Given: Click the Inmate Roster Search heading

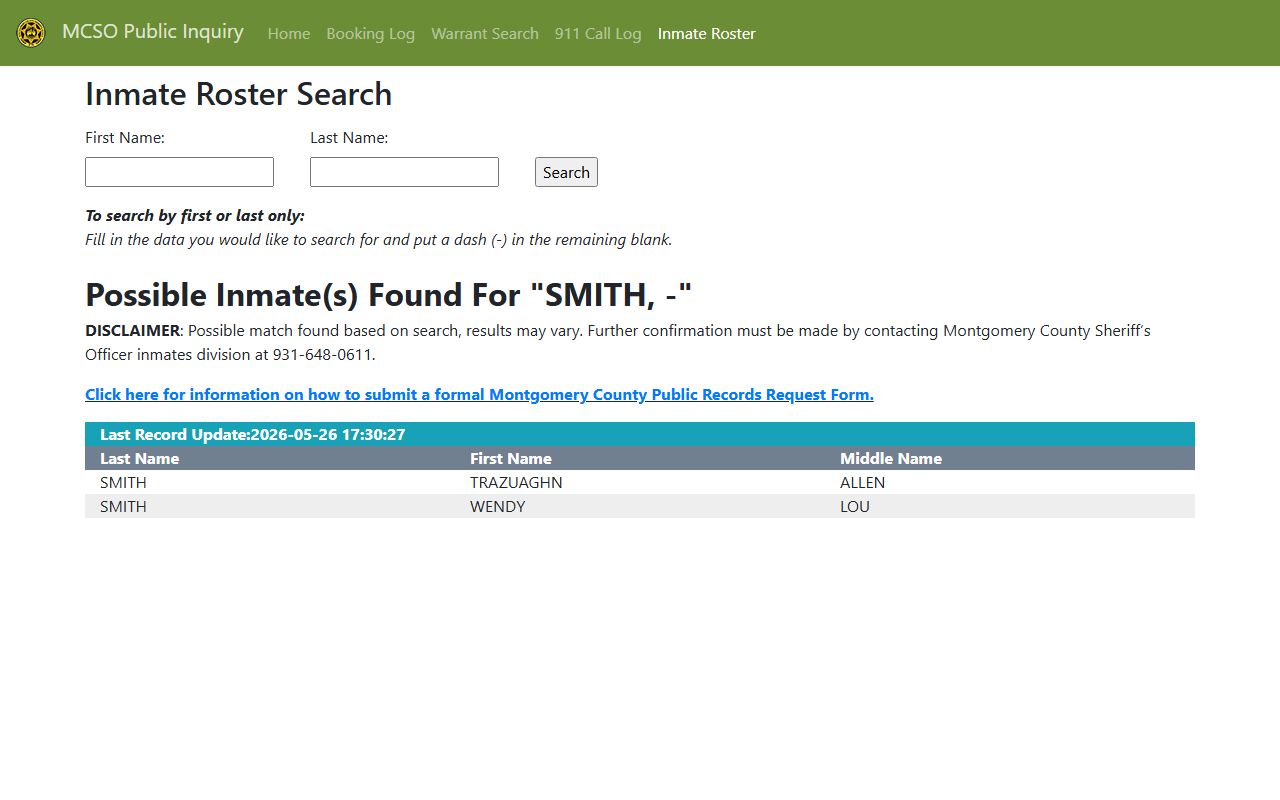Looking at the screenshot, I should (238, 94).
